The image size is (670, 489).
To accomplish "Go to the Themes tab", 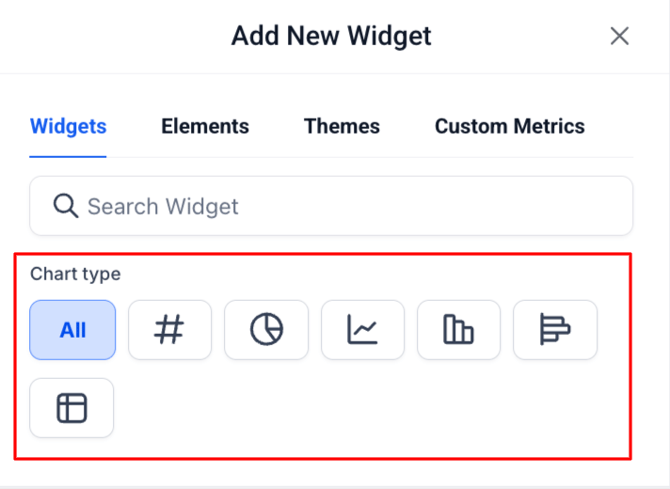I will (x=342, y=127).
